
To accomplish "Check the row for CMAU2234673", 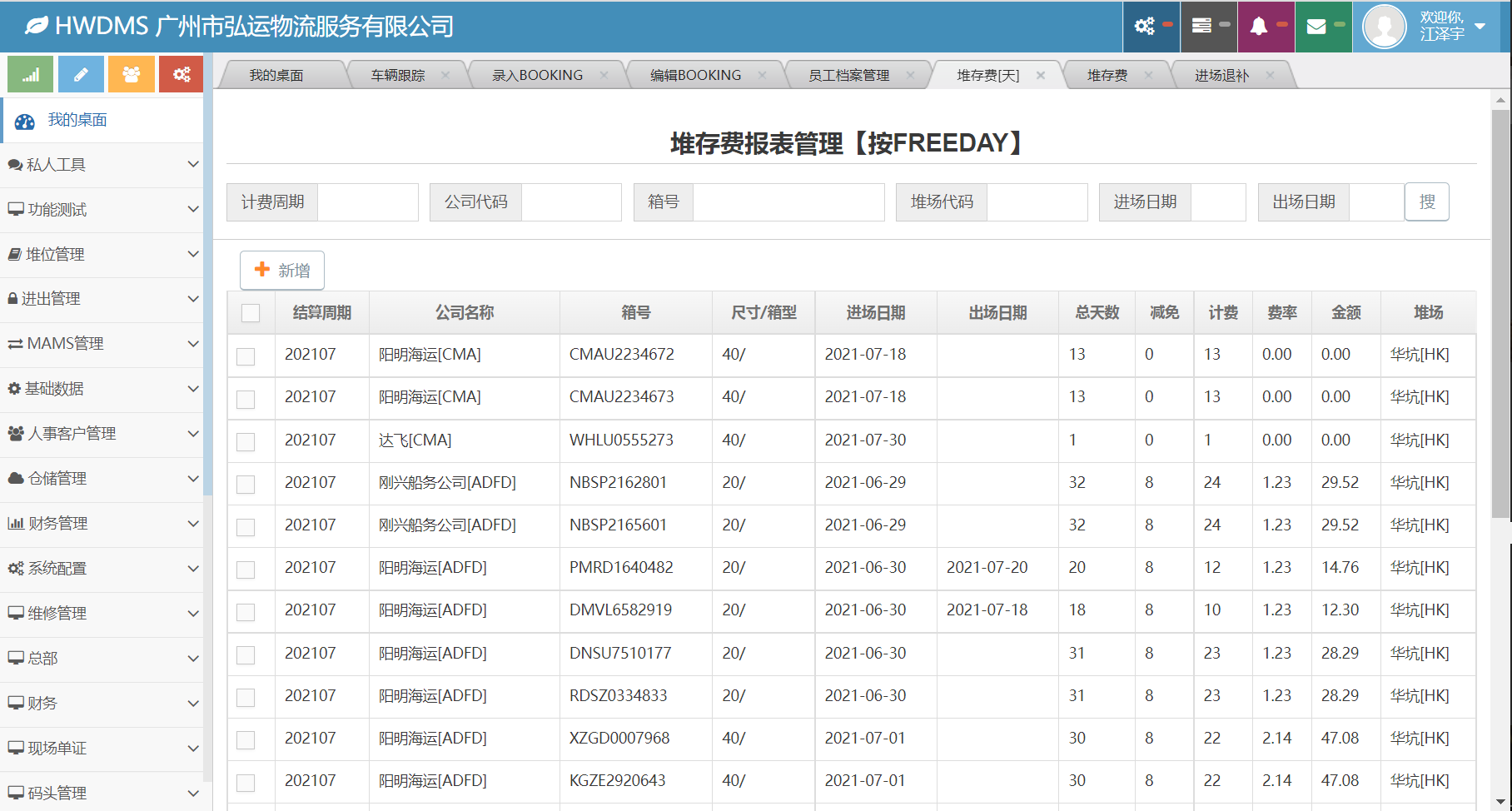I will [246, 400].
